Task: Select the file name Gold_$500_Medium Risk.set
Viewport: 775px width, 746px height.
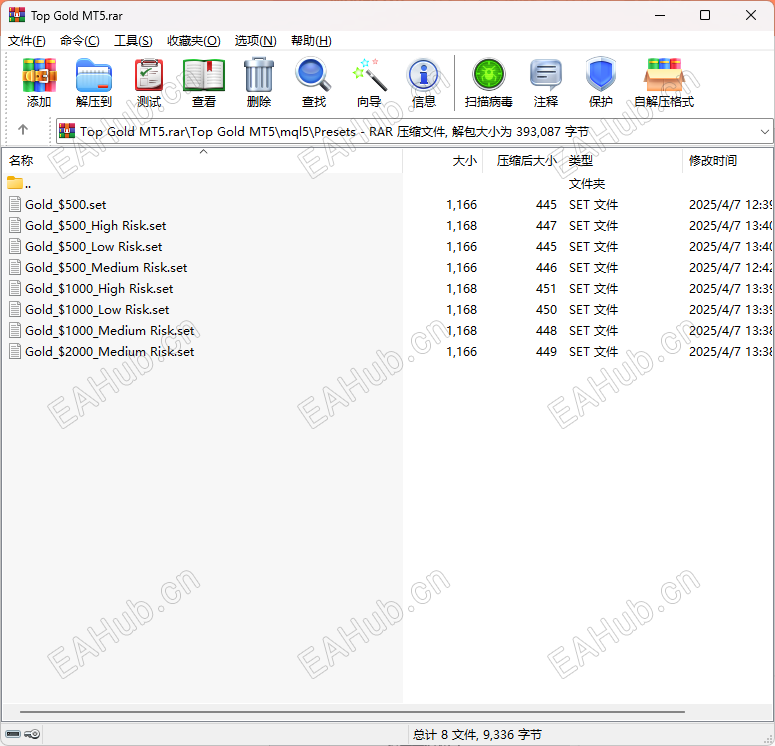Action: [x=106, y=267]
